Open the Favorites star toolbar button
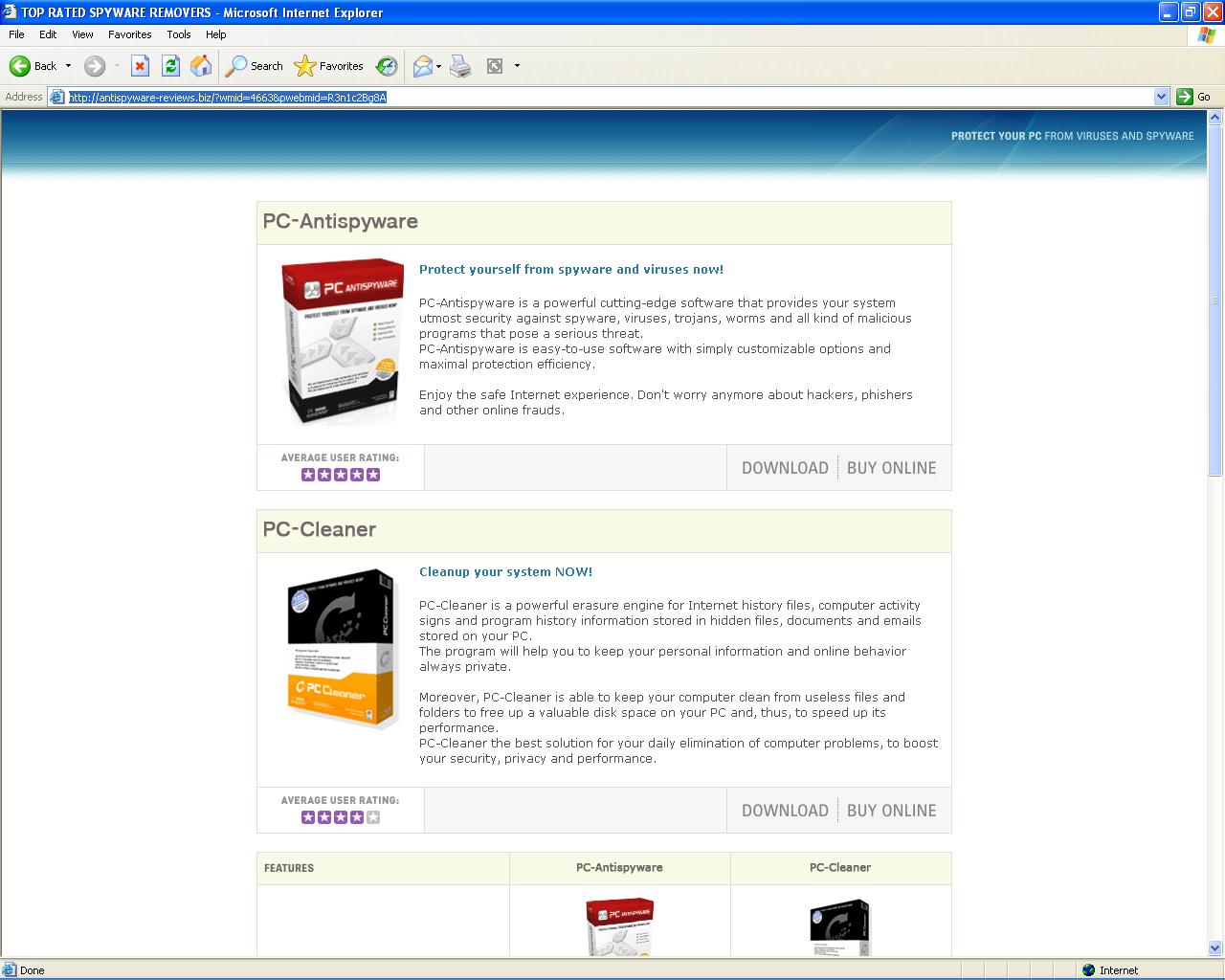The height and width of the screenshot is (980, 1225). point(328,66)
